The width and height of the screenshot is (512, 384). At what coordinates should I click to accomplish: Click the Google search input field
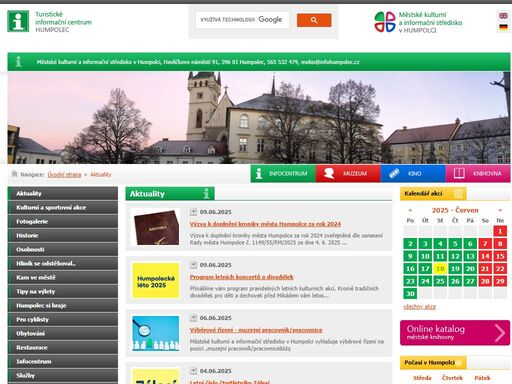[x=242, y=20]
